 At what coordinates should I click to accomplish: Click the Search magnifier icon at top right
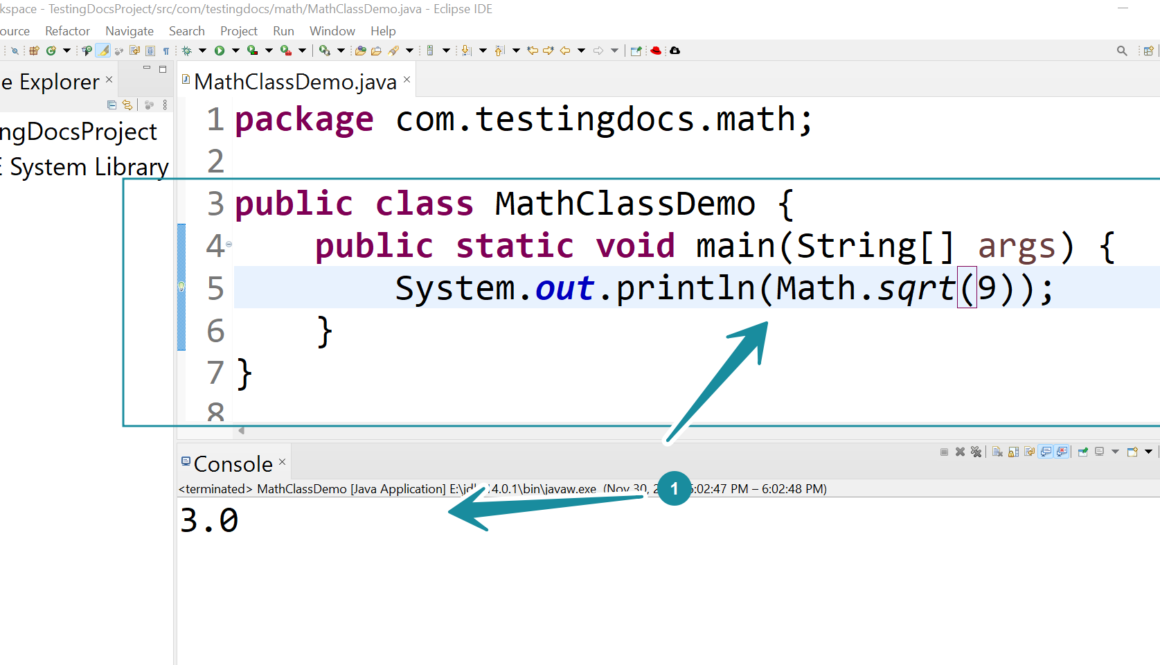point(1122,50)
